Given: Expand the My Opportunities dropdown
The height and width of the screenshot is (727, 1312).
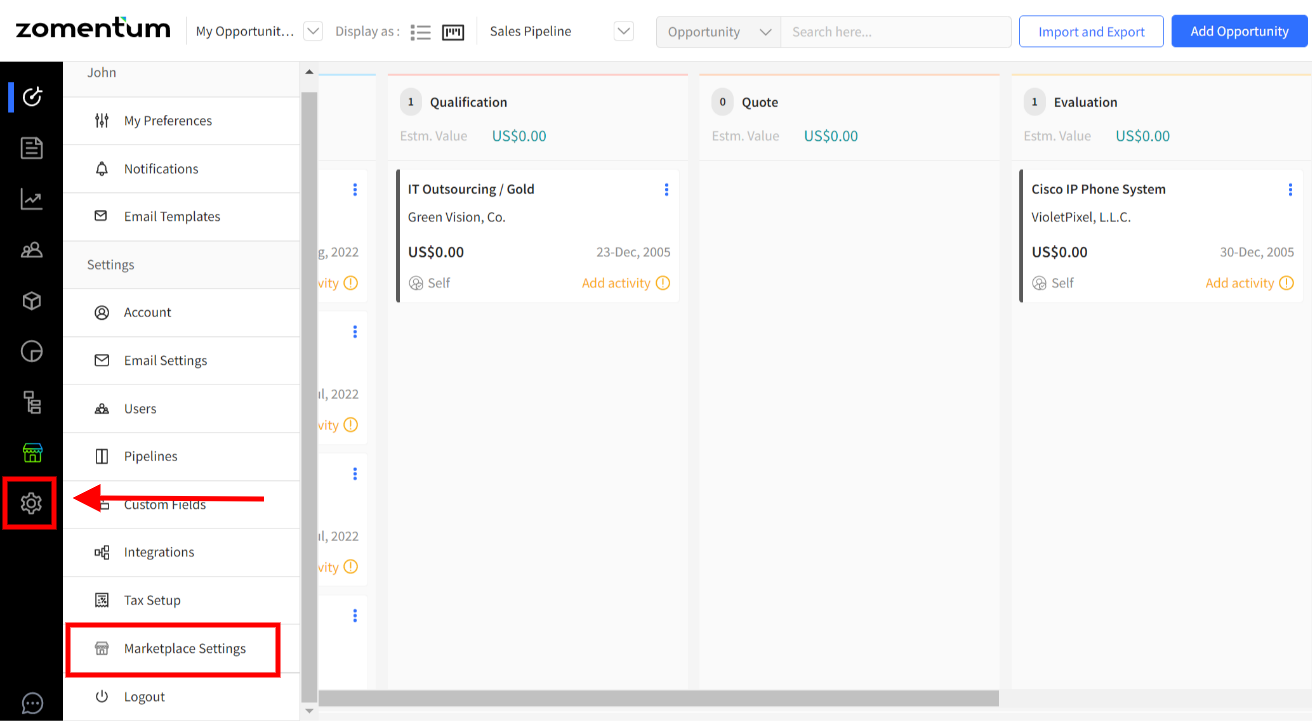Looking at the screenshot, I should [311, 31].
